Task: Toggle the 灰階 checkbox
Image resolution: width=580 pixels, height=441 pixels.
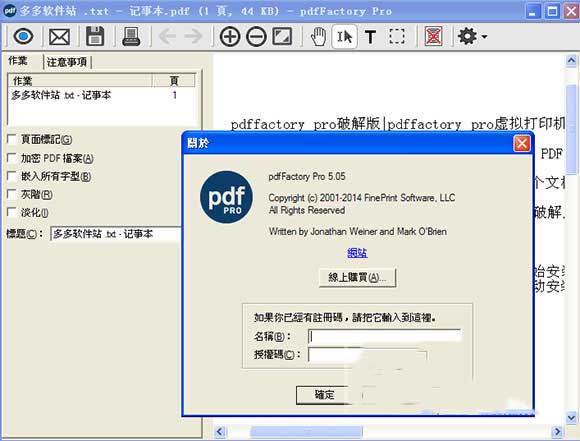Action: tap(12, 194)
